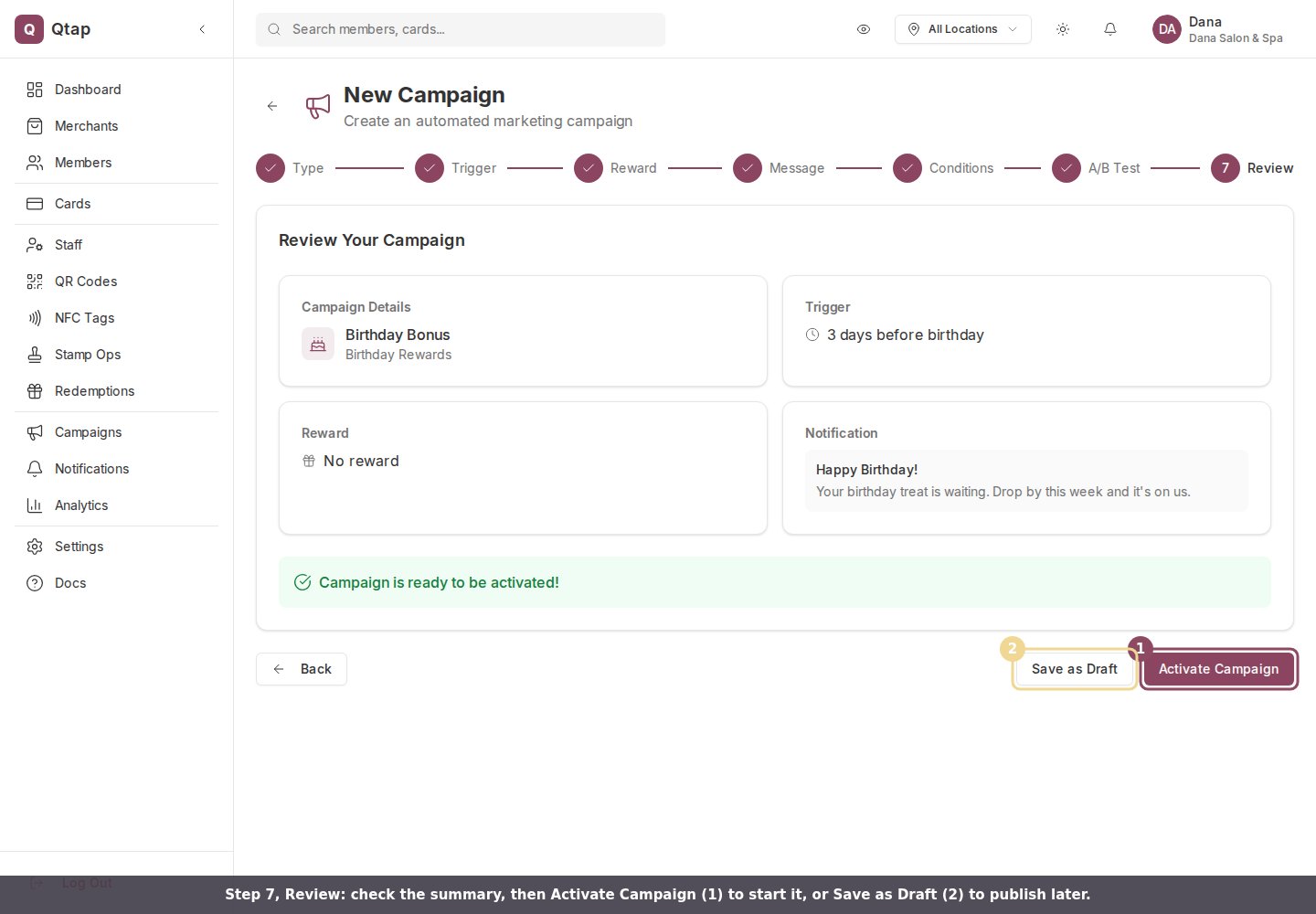Click the clock icon beside trigger

pos(812,335)
